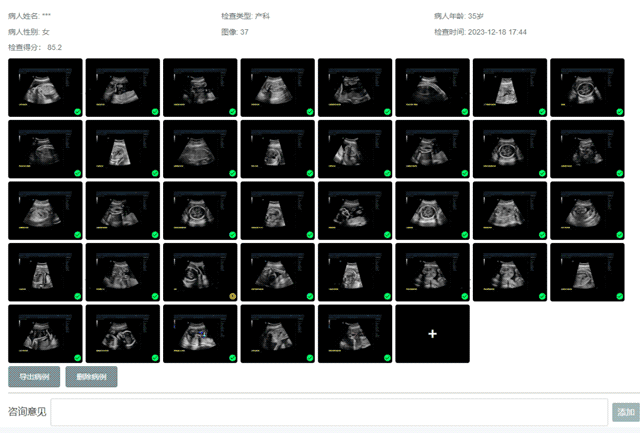Click the yellow warning badge in row four
The width and height of the screenshot is (640, 433).
tap(232, 296)
